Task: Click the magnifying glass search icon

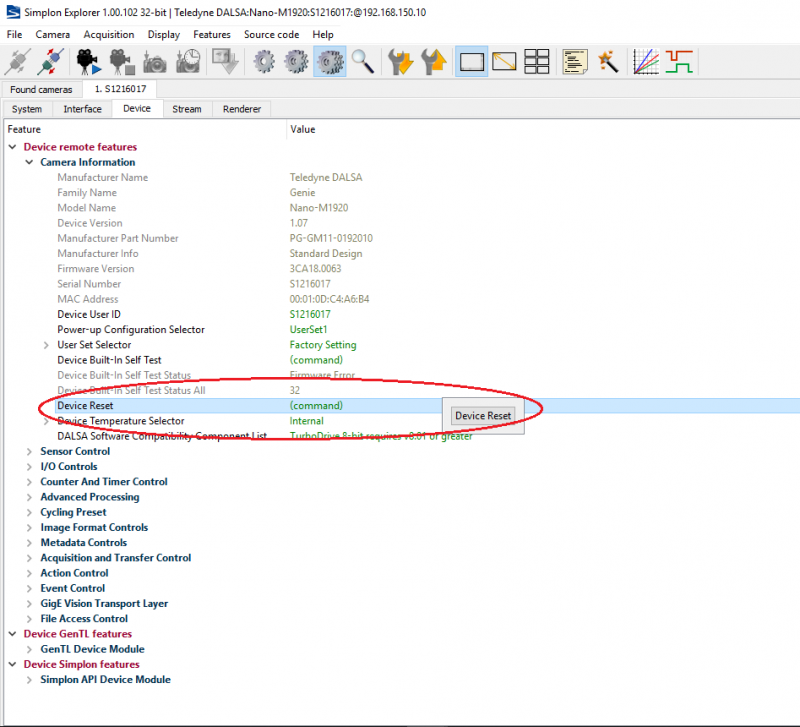Action: point(363,62)
